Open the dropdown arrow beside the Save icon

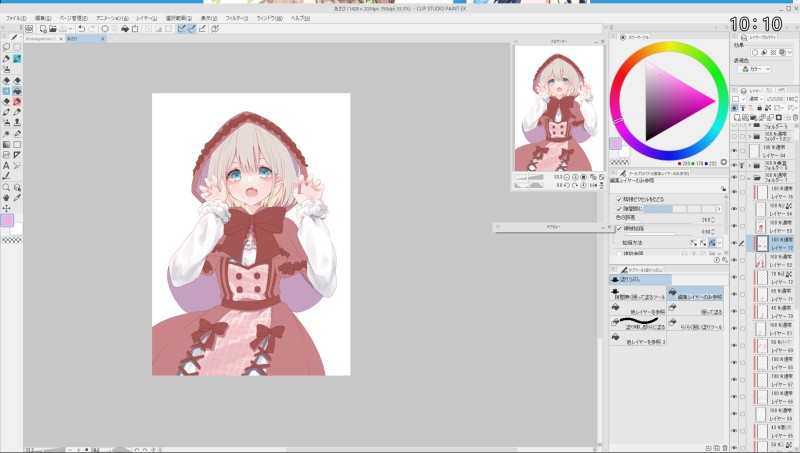click(70, 29)
